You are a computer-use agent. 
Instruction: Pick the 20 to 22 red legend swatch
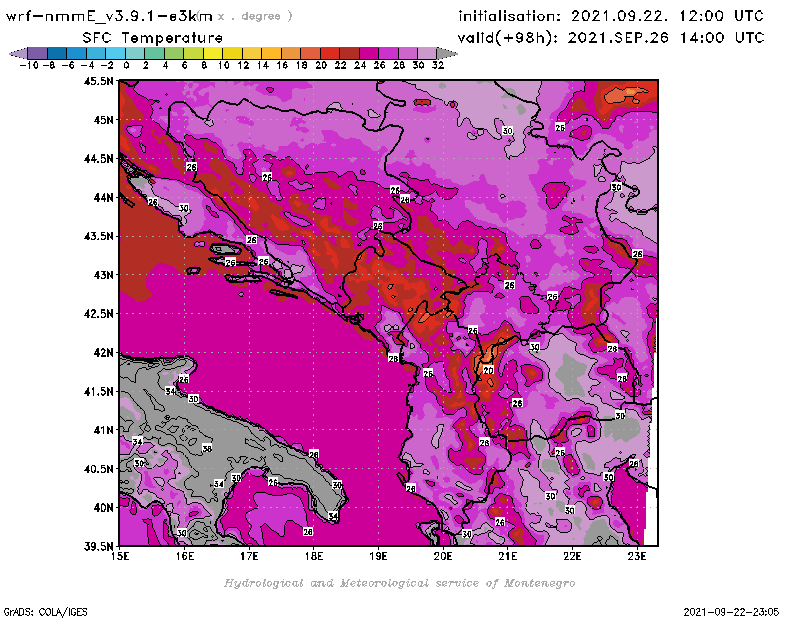tap(330, 53)
